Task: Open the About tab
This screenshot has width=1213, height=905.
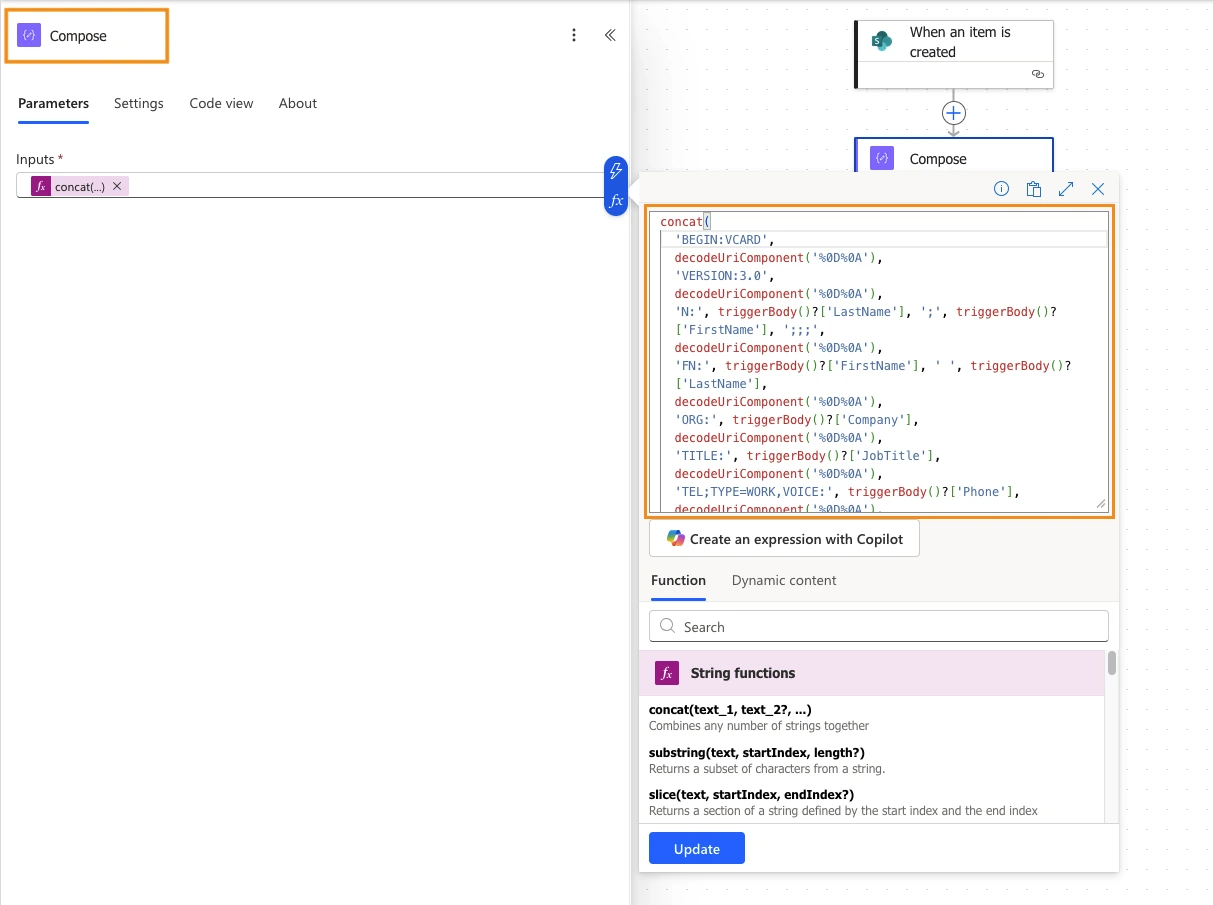Action: [x=298, y=103]
